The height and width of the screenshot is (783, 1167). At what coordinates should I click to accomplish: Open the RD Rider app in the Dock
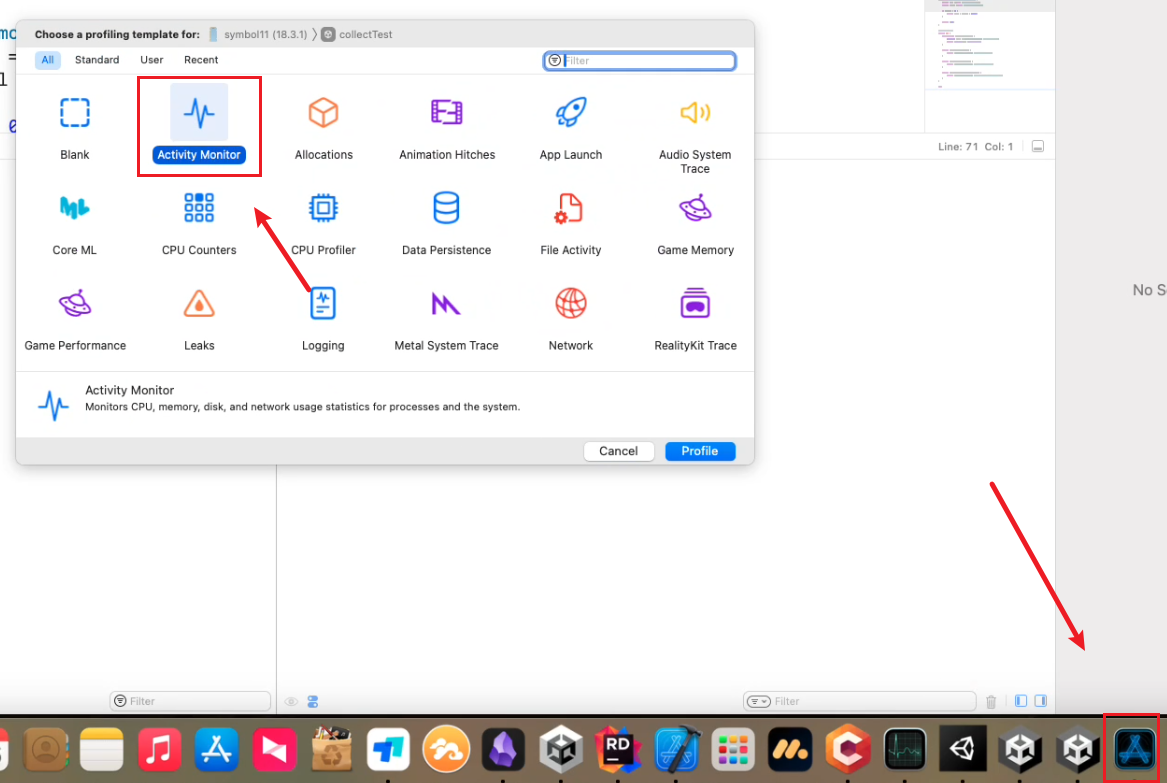click(618, 750)
